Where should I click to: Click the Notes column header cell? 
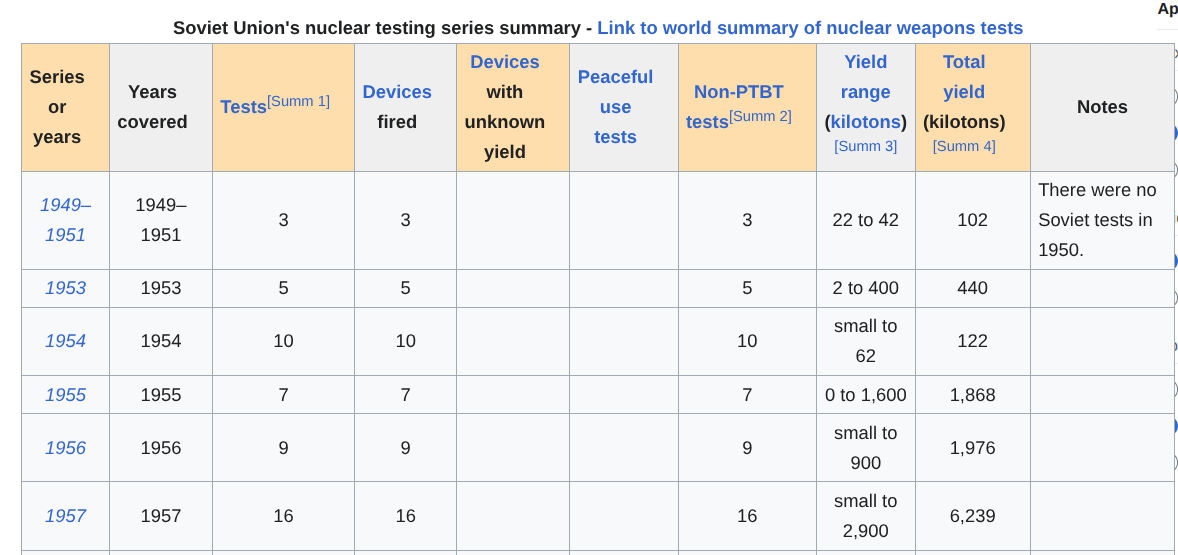[x=1102, y=107]
